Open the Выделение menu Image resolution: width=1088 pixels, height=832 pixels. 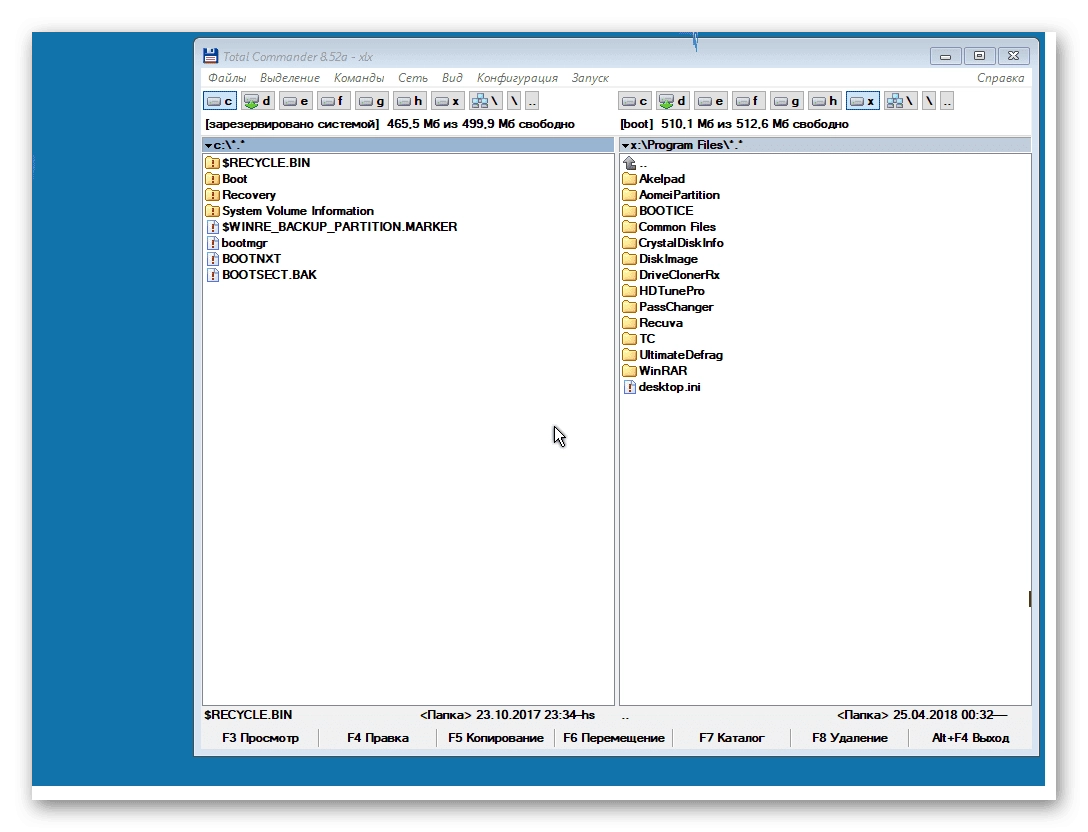coord(290,78)
